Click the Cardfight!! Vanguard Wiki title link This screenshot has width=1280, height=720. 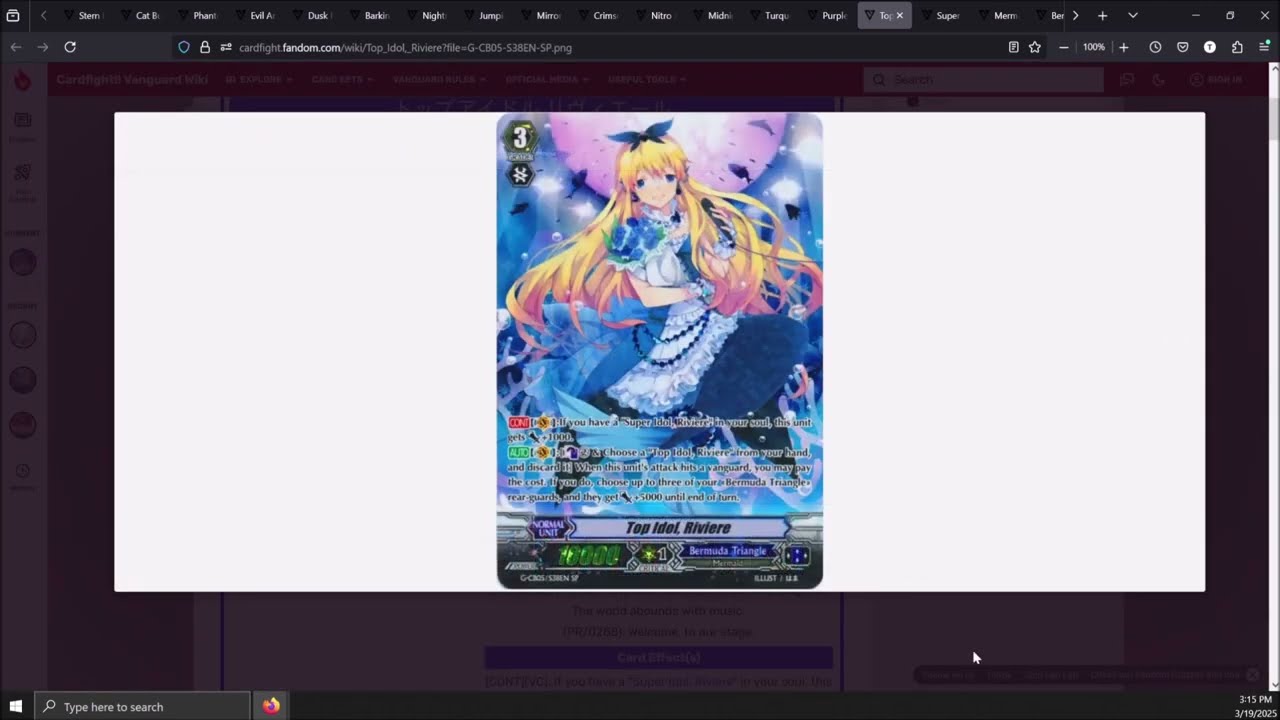pyautogui.click(x=132, y=79)
